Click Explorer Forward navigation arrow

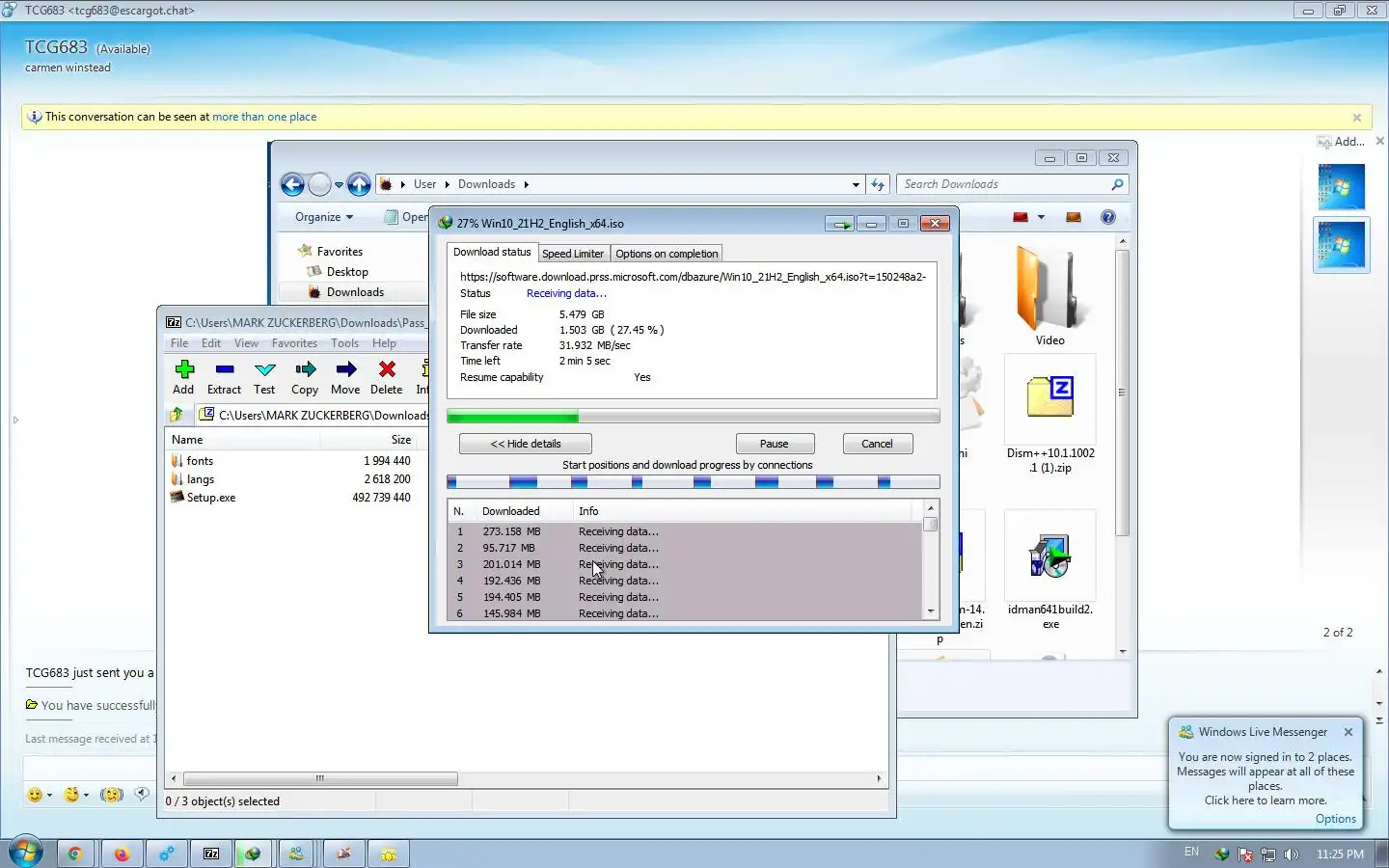[319, 184]
